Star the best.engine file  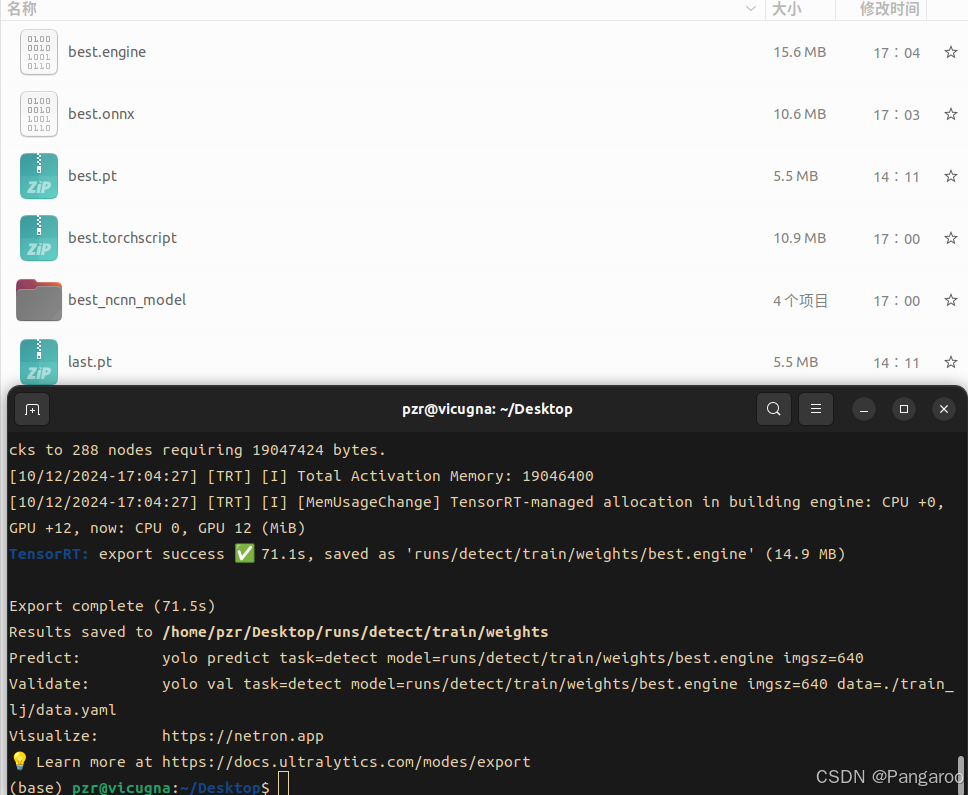[x=951, y=52]
